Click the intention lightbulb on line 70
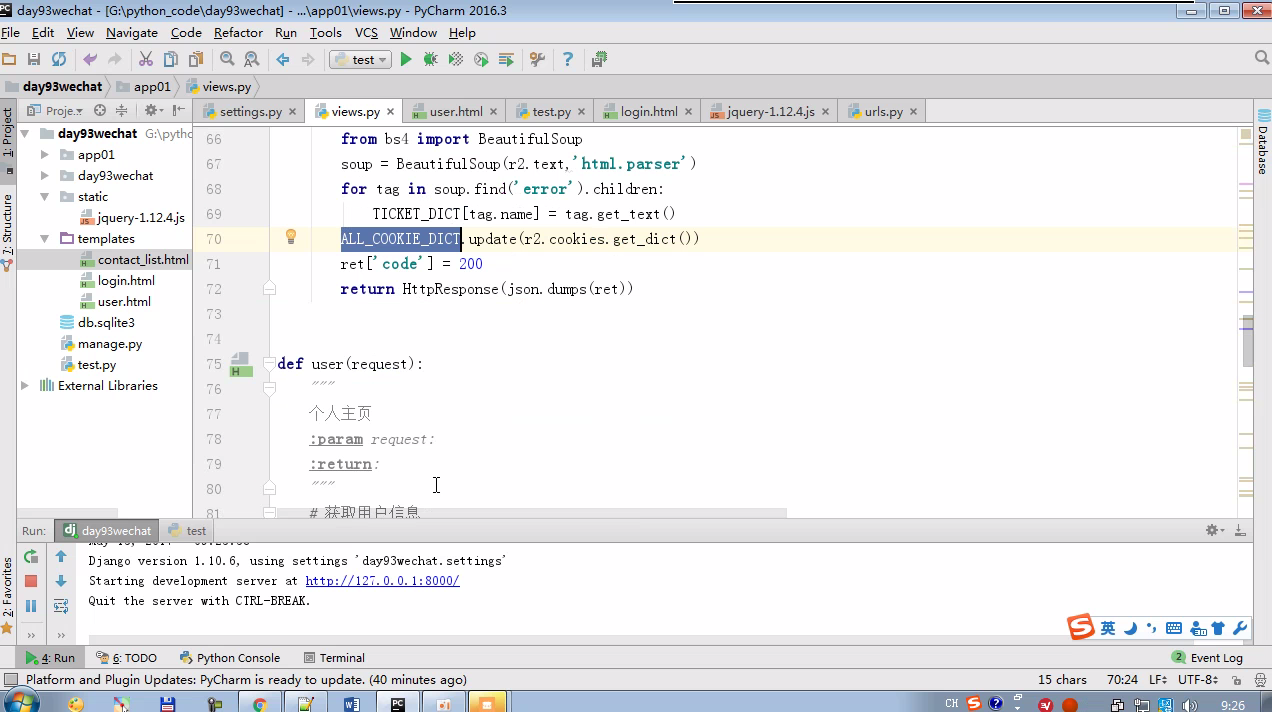Image resolution: width=1272 pixels, height=712 pixels. pyautogui.click(x=291, y=237)
